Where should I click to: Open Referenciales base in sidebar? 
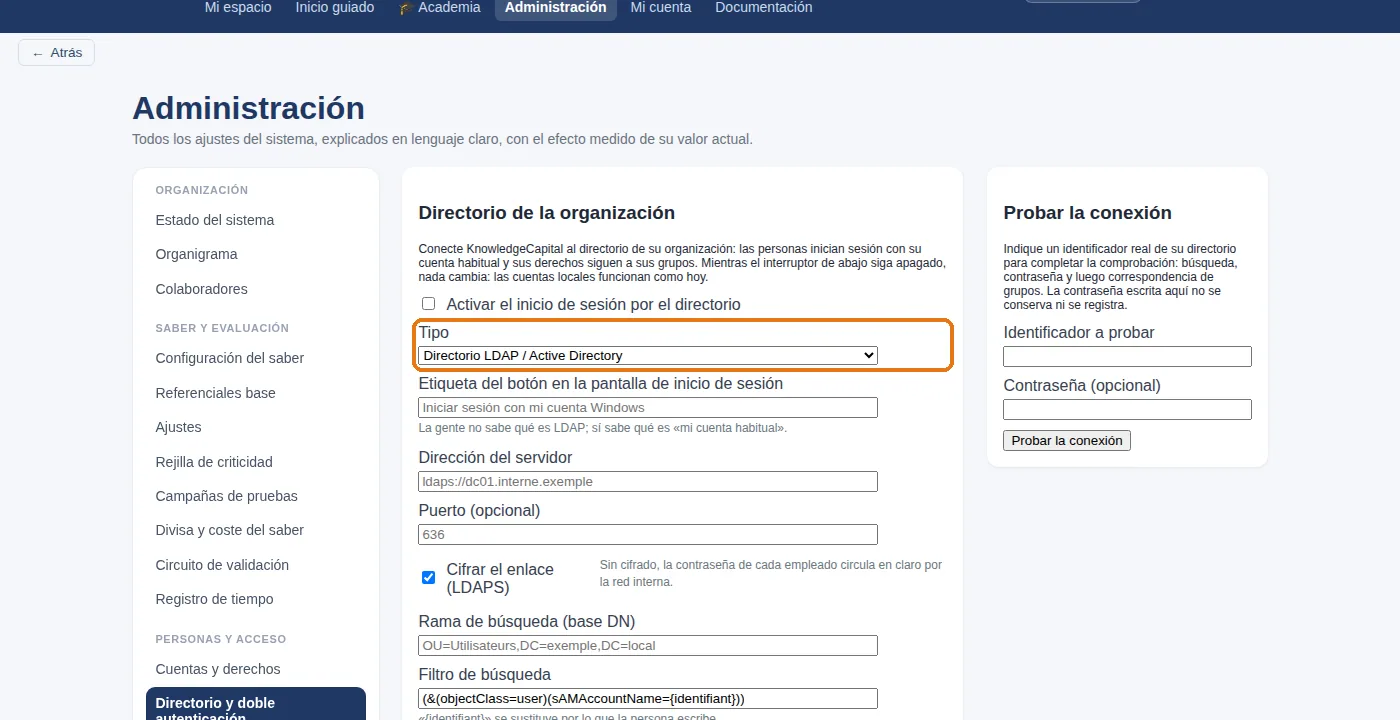coord(256,393)
